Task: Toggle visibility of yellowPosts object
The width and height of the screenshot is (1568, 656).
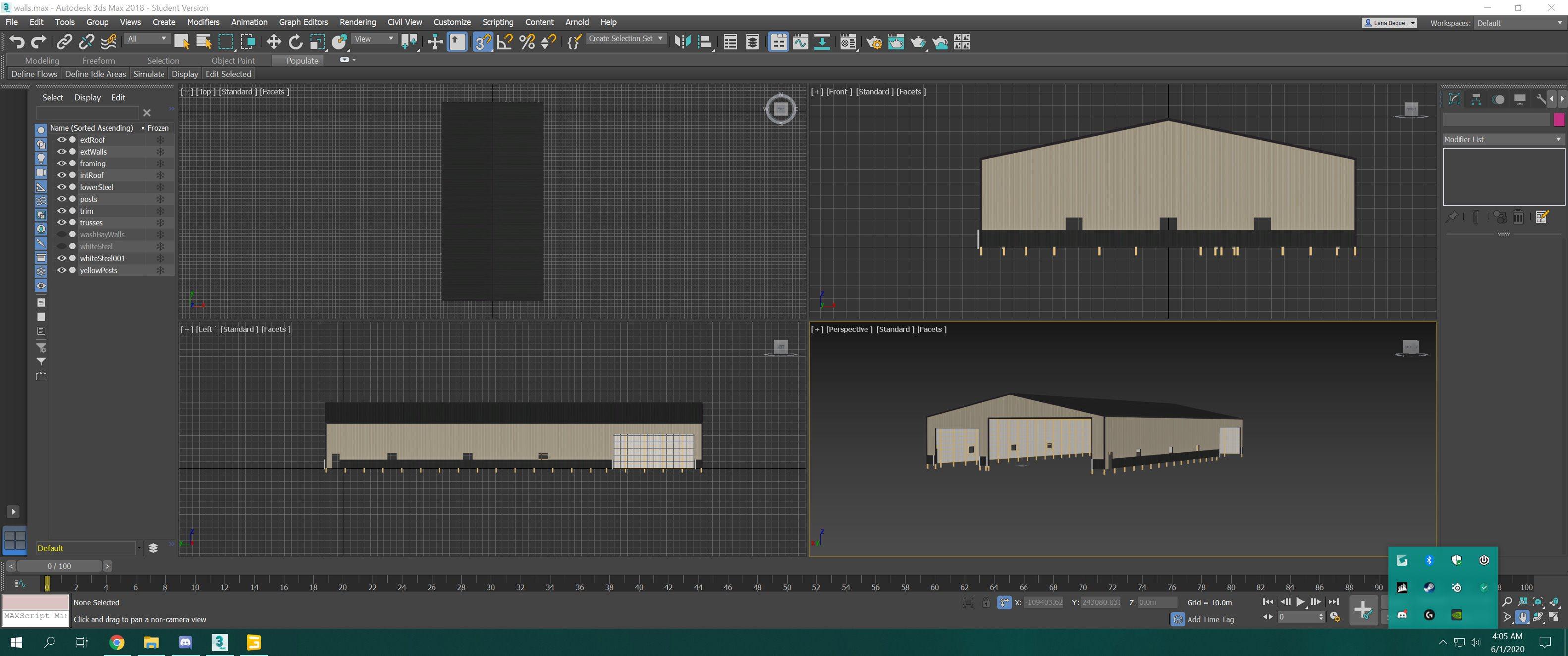Action: pyautogui.click(x=61, y=270)
